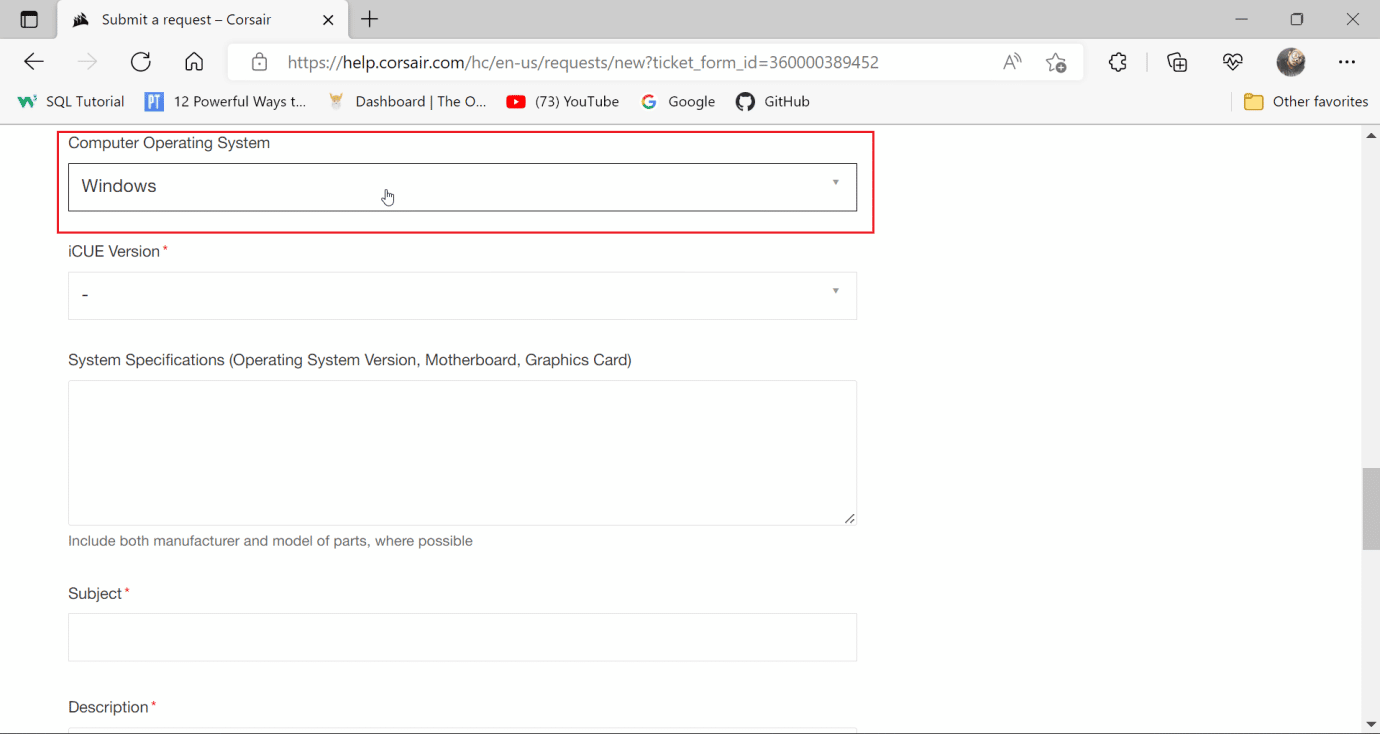
Task: Go to the browser home page
Action: (x=194, y=62)
